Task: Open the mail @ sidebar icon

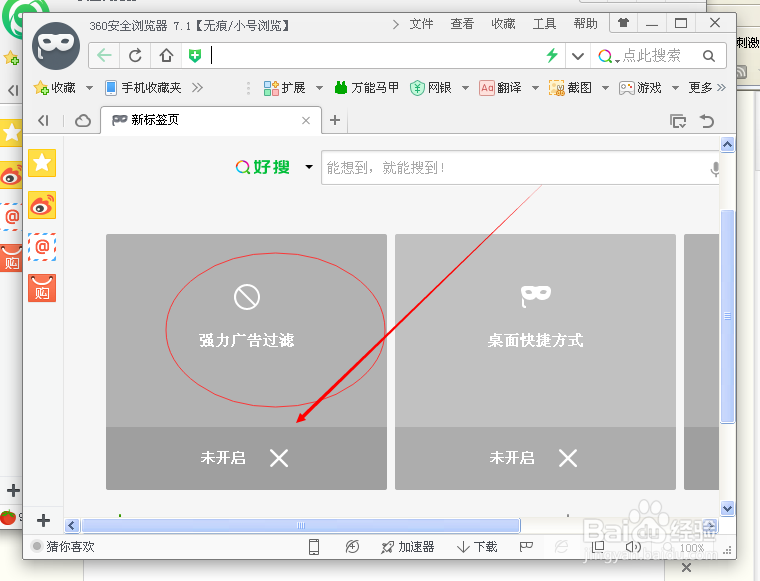Action: 42,247
